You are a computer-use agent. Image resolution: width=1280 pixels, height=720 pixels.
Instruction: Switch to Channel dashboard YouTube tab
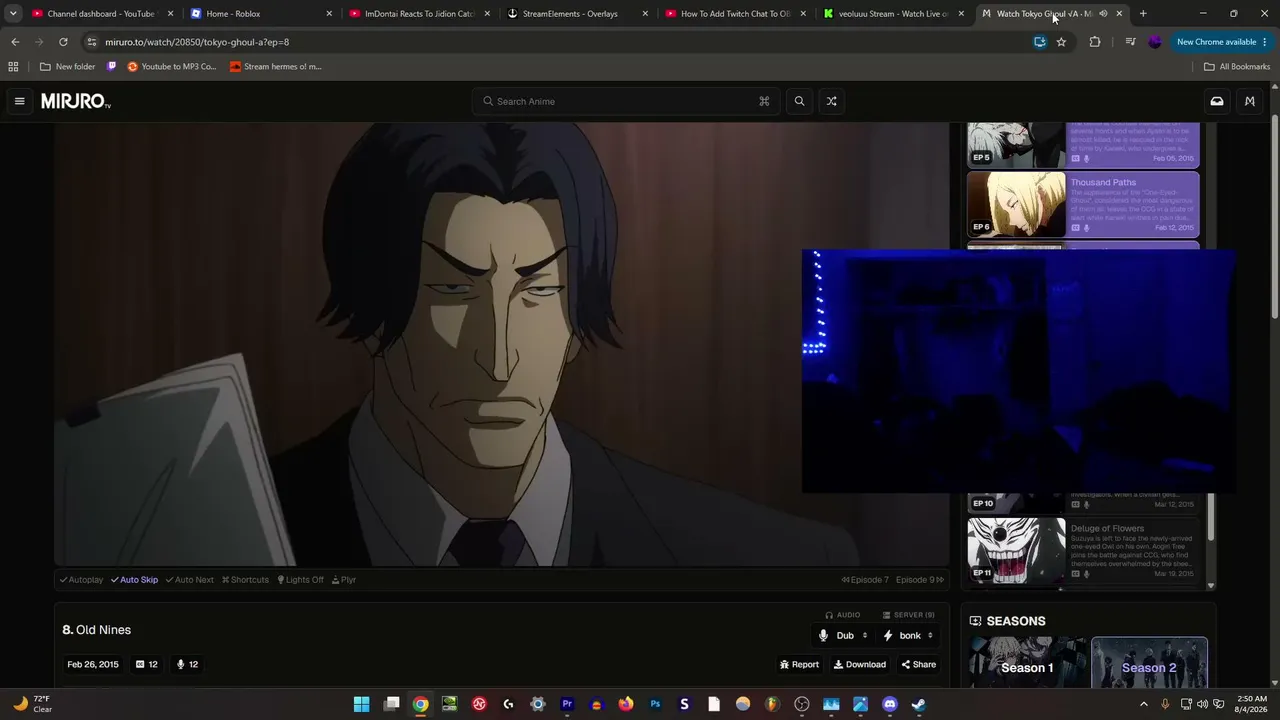click(103, 14)
